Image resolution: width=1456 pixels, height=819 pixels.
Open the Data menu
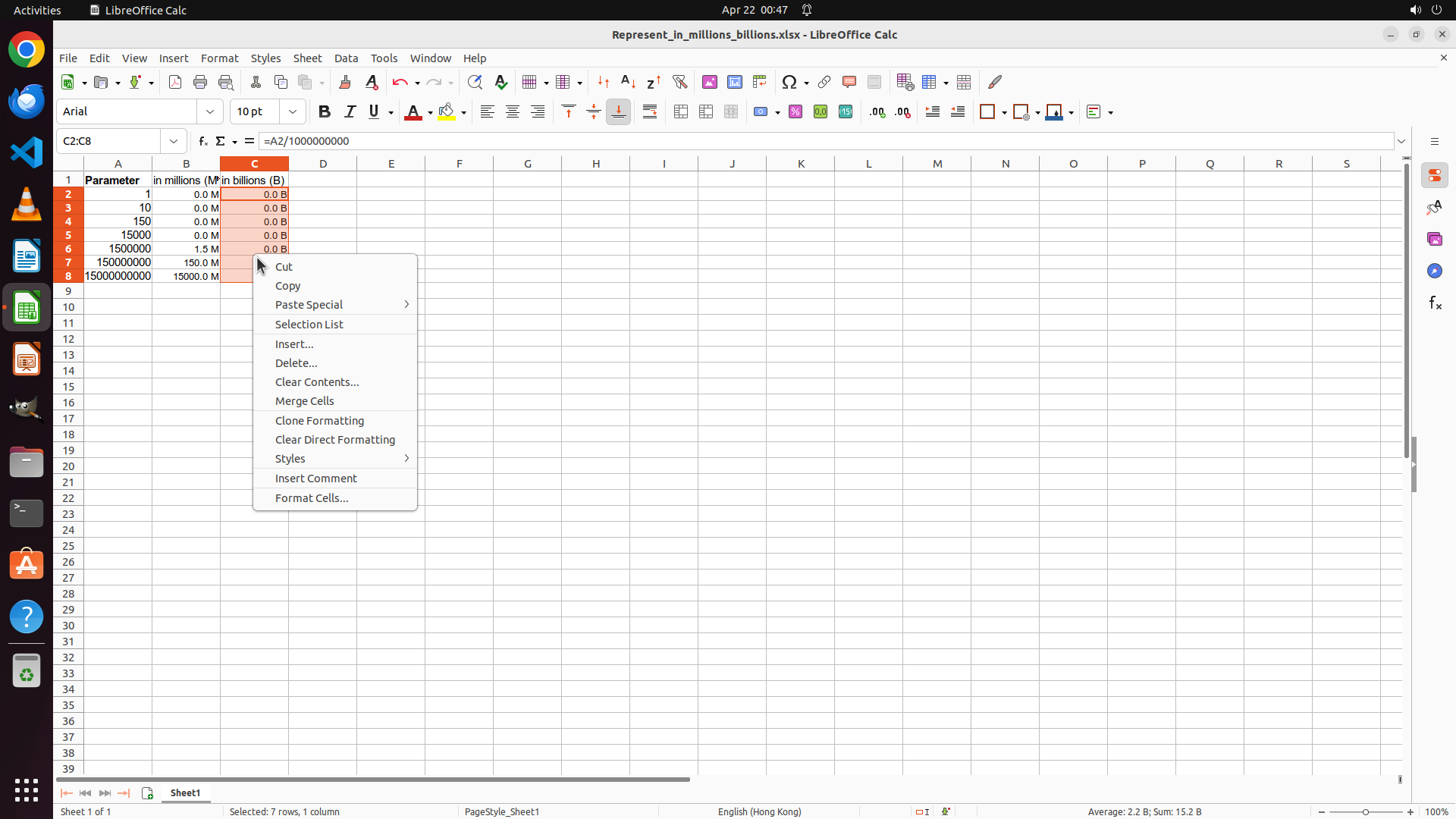pyautogui.click(x=346, y=58)
